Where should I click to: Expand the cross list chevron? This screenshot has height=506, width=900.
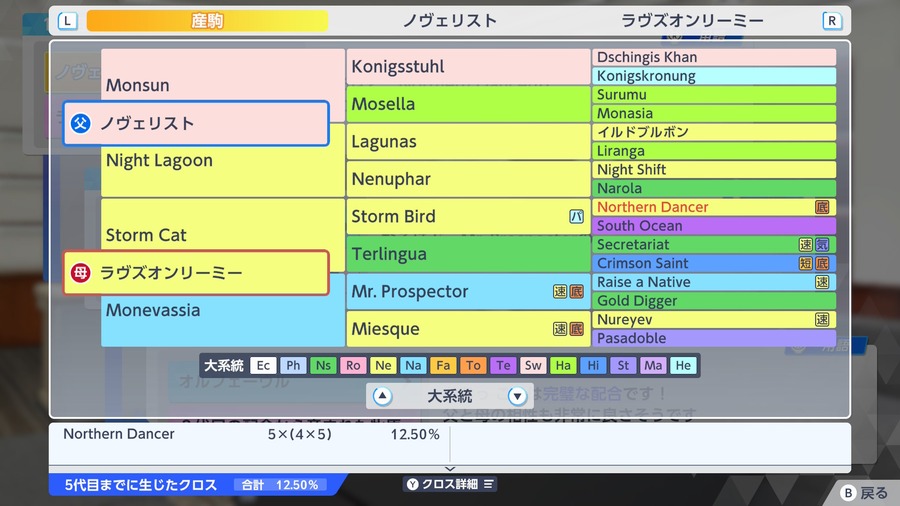tap(450, 469)
